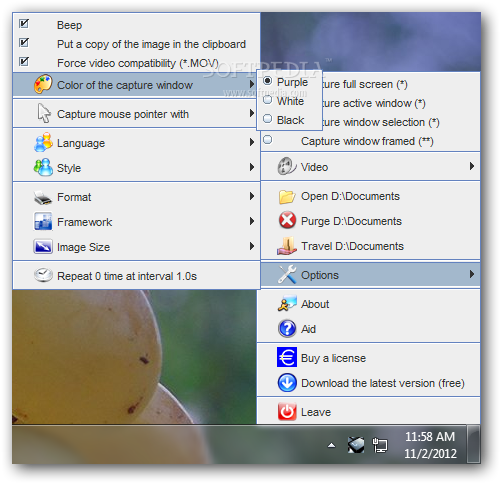Viewport: 501px width, 484px height.
Task: Open the Format menu entry
Action: (136, 197)
